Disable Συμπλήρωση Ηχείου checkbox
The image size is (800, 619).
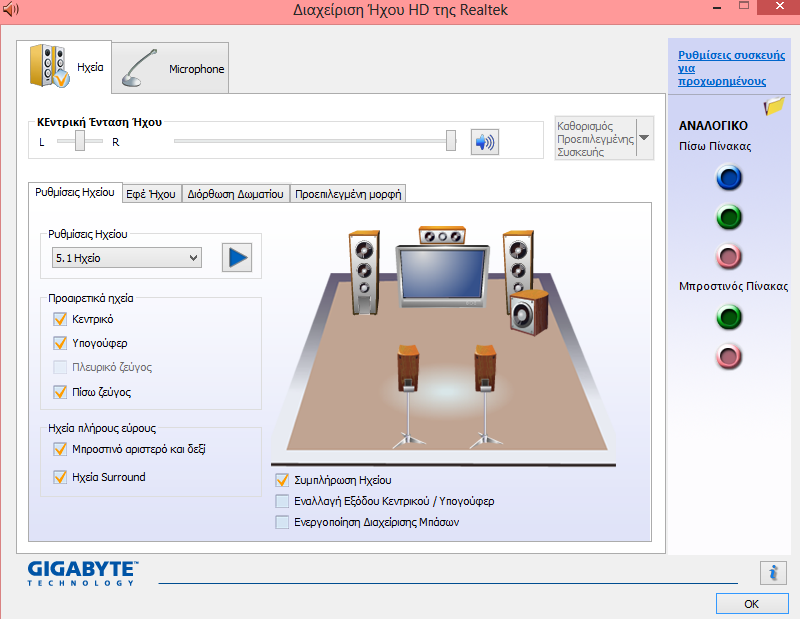click(282, 480)
